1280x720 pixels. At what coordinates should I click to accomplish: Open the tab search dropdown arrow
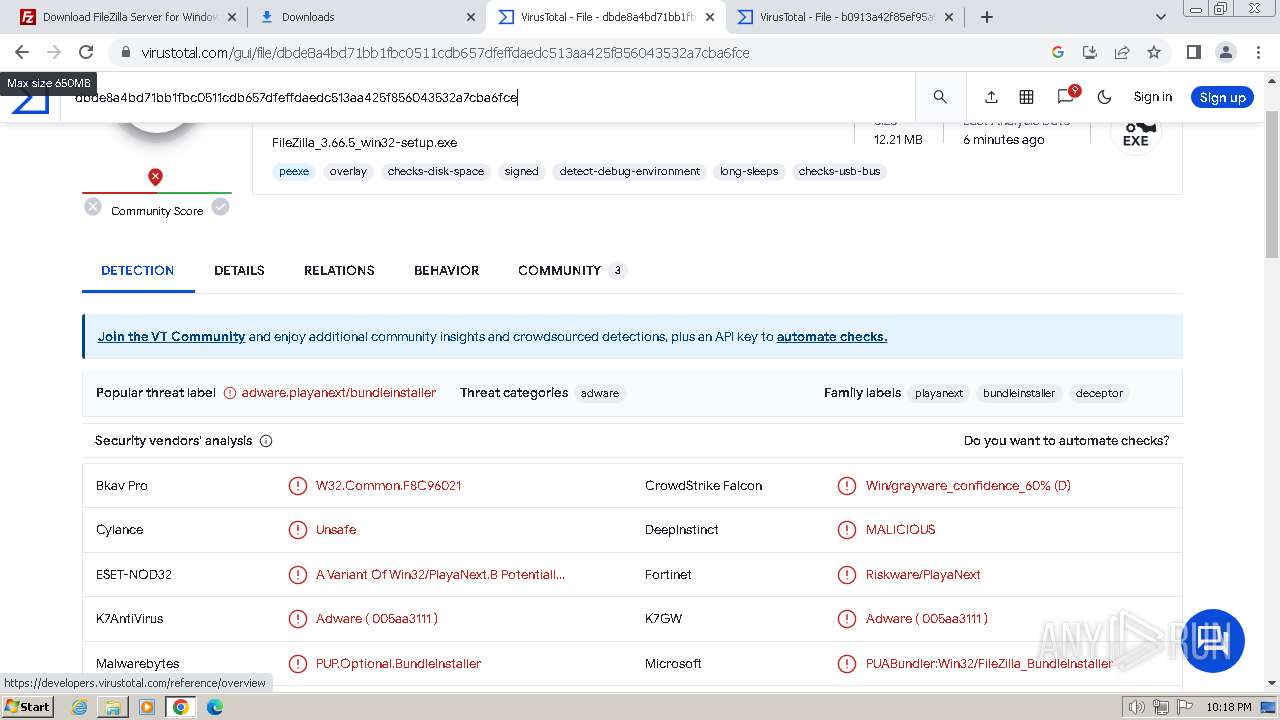1161,17
